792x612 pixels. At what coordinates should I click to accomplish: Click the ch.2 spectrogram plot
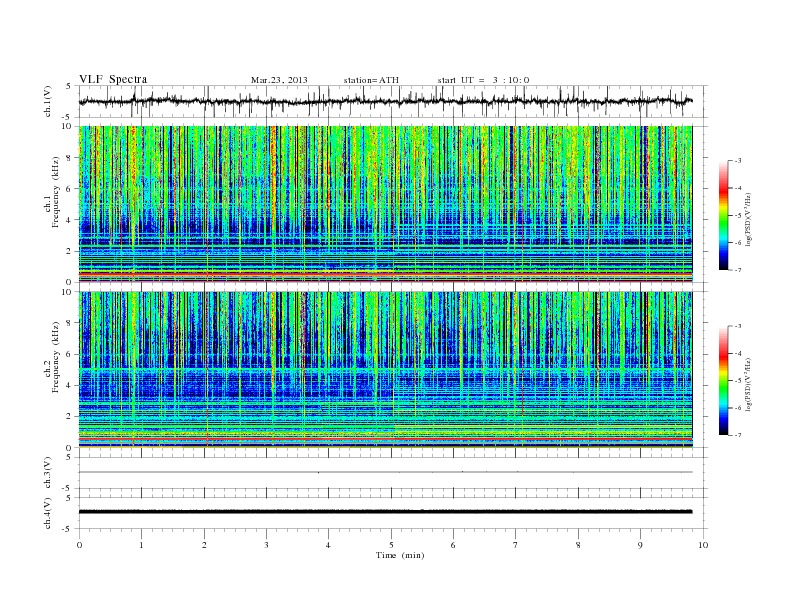[x=385, y=370]
